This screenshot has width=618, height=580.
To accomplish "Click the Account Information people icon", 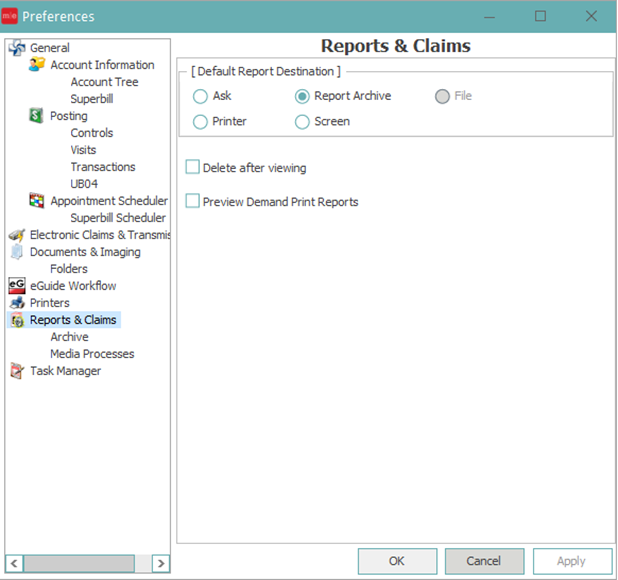I will point(37,65).
